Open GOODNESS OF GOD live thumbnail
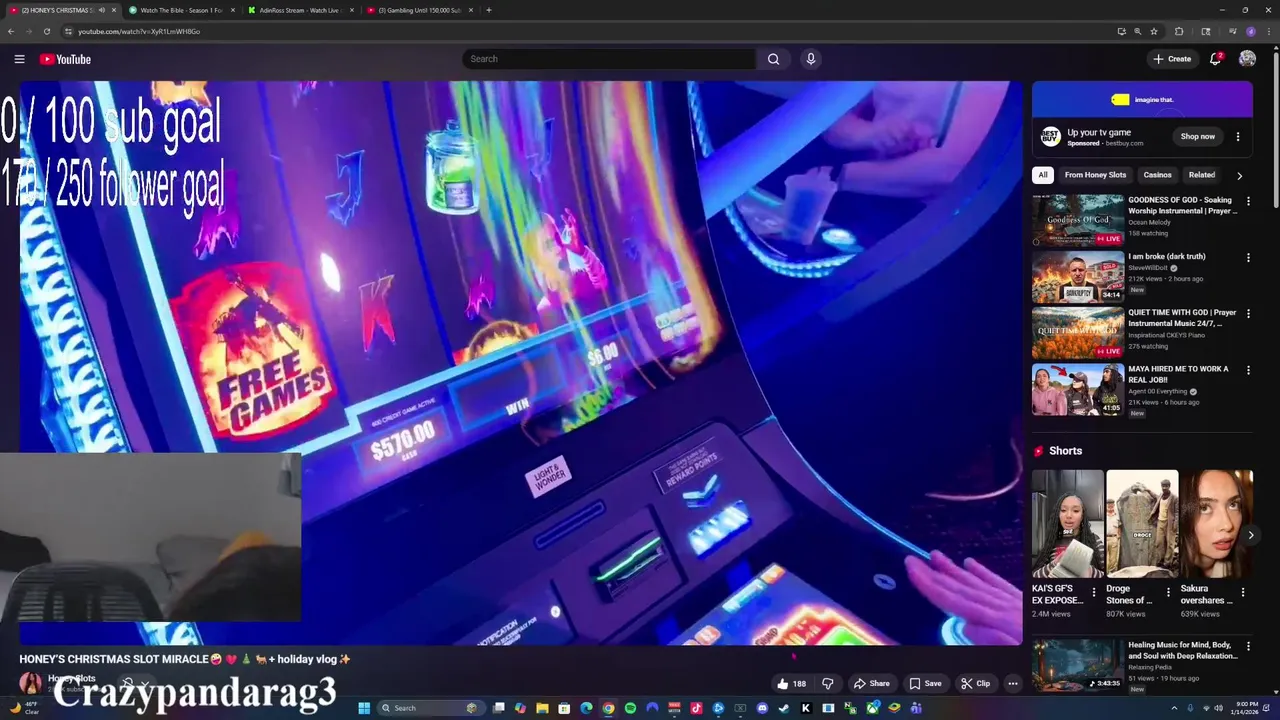 (1078, 221)
